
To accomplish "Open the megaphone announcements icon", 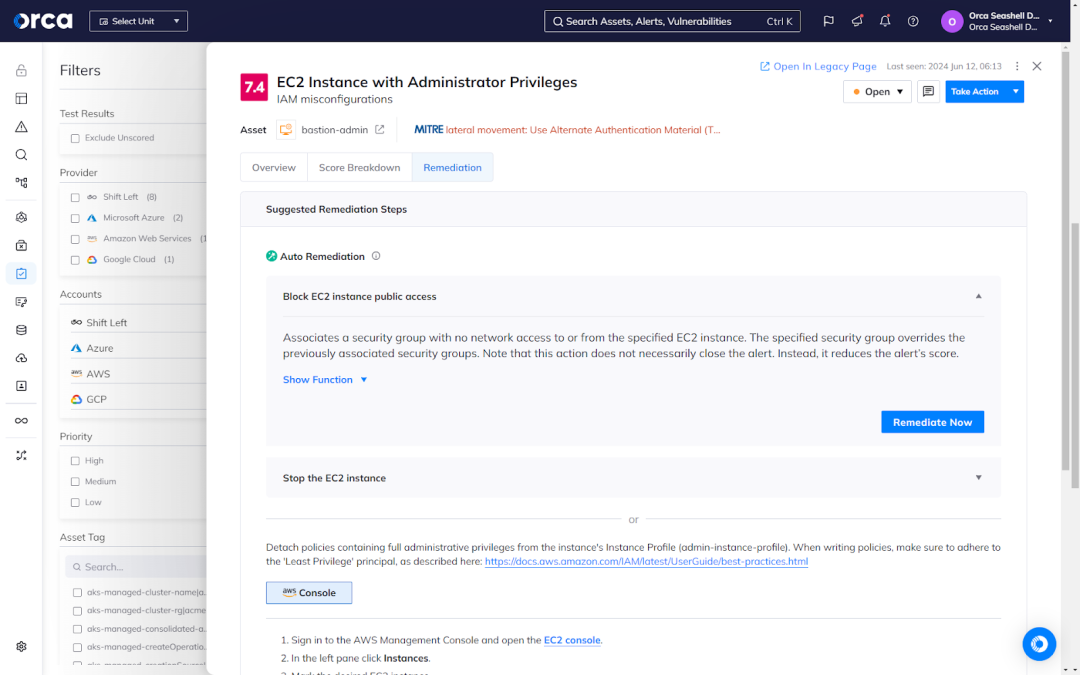I will [857, 21].
